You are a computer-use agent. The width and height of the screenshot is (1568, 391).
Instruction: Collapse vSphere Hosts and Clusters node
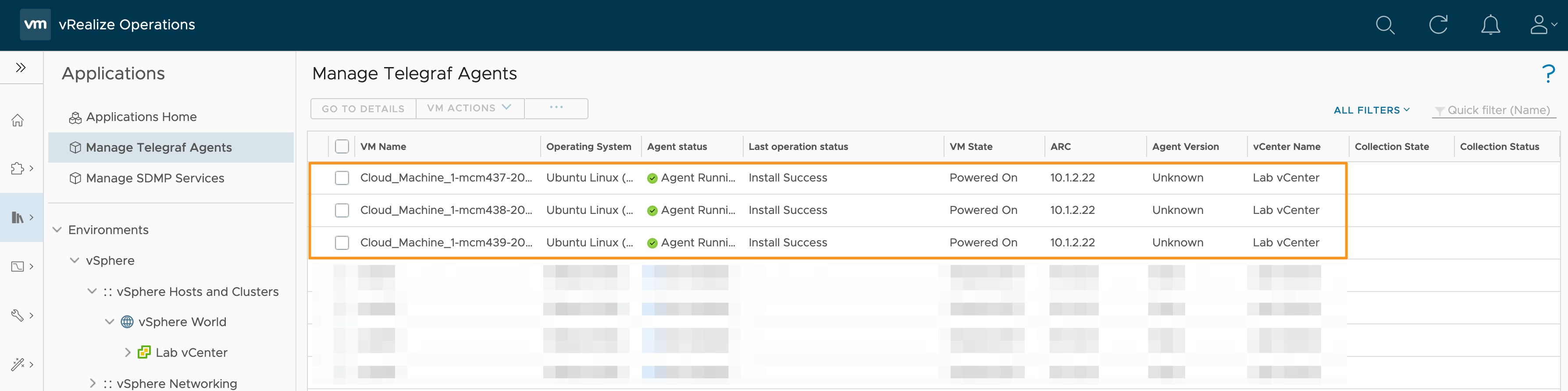(x=92, y=291)
